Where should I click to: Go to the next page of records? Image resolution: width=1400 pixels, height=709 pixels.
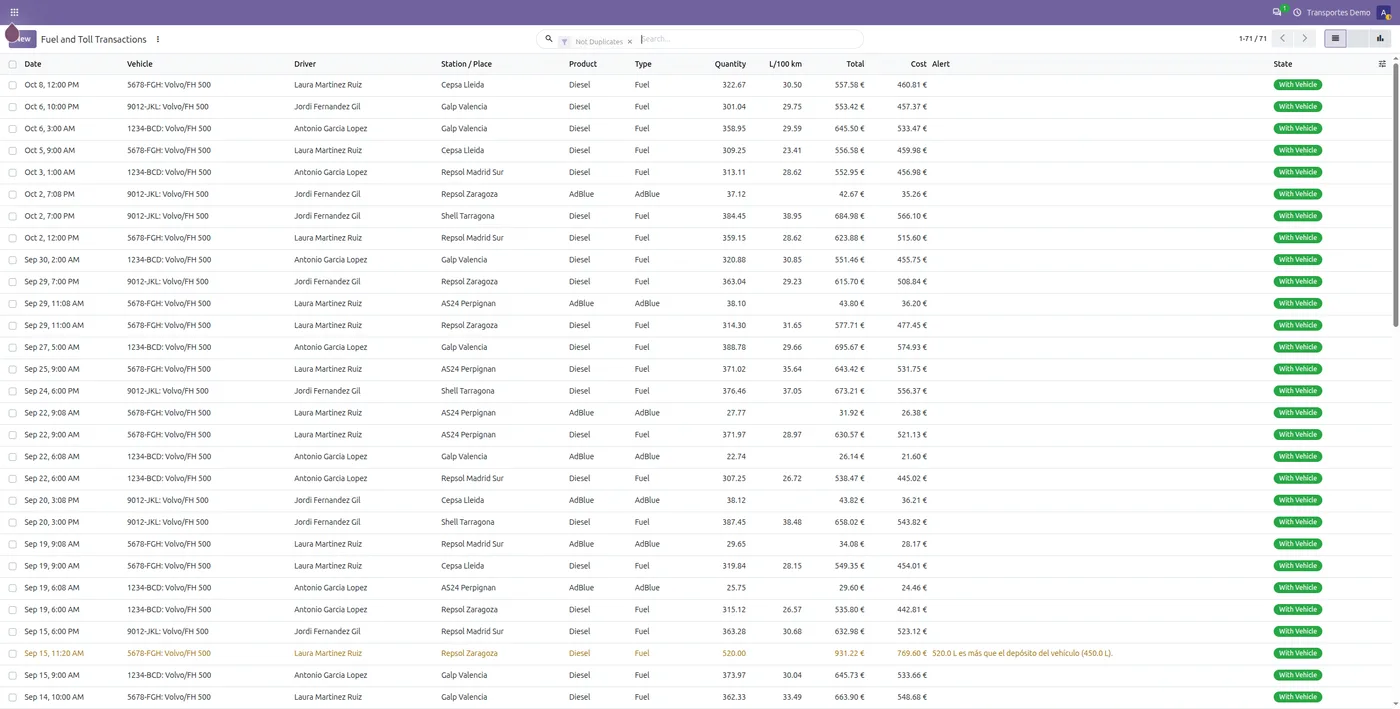(1304, 39)
